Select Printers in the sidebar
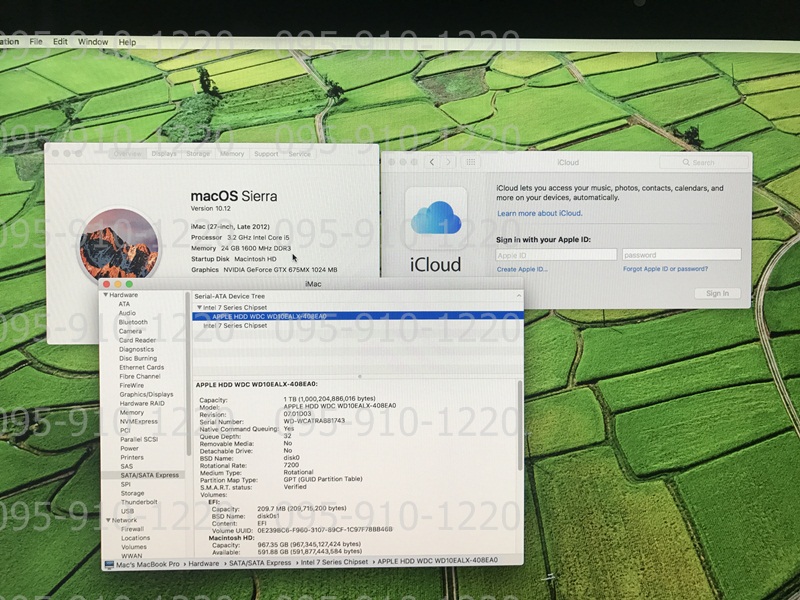800x600 pixels. [x=132, y=458]
